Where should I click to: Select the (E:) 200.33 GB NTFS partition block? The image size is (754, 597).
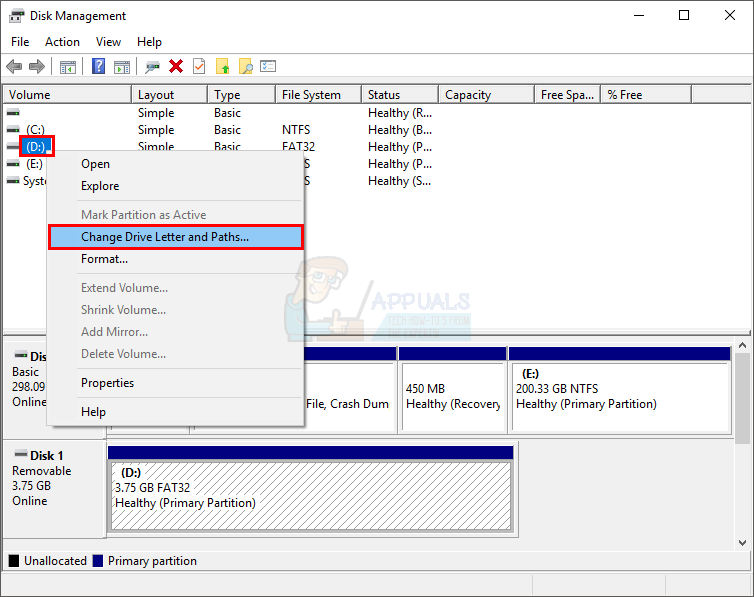pyautogui.click(x=620, y=390)
